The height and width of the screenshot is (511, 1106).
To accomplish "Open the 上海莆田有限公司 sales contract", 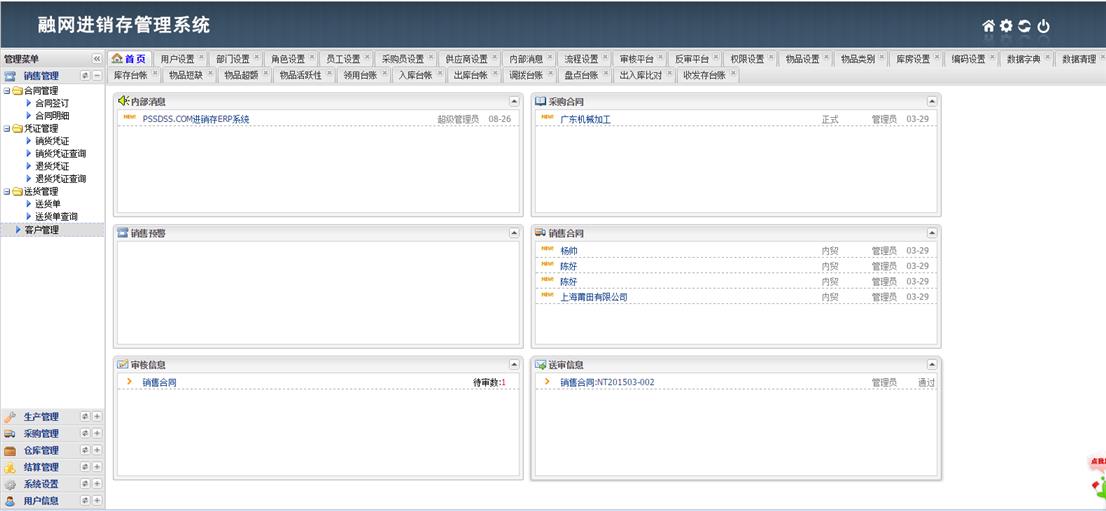I will [594, 297].
